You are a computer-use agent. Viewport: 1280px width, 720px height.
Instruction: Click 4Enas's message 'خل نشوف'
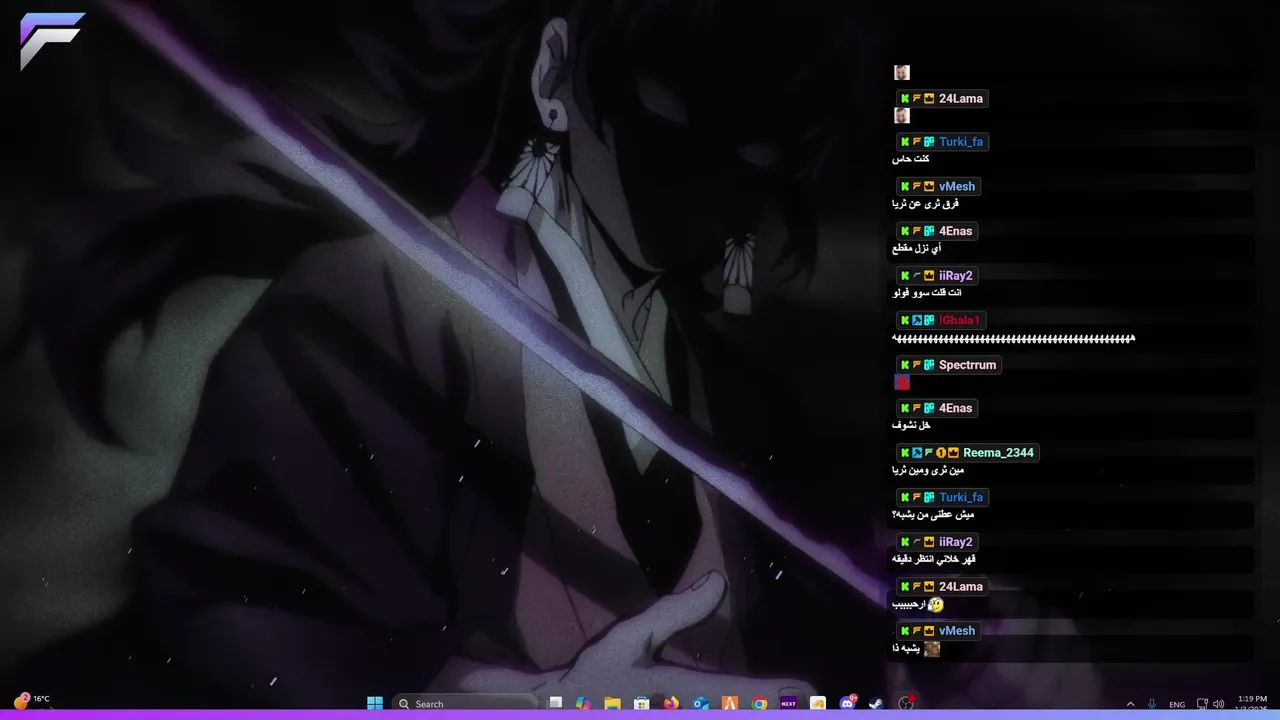click(911, 425)
